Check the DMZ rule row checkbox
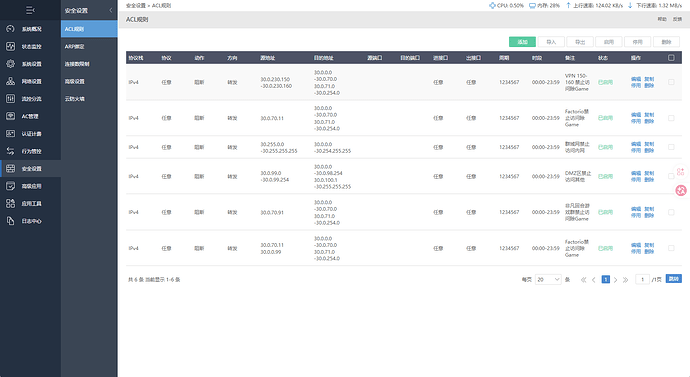 click(x=671, y=176)
